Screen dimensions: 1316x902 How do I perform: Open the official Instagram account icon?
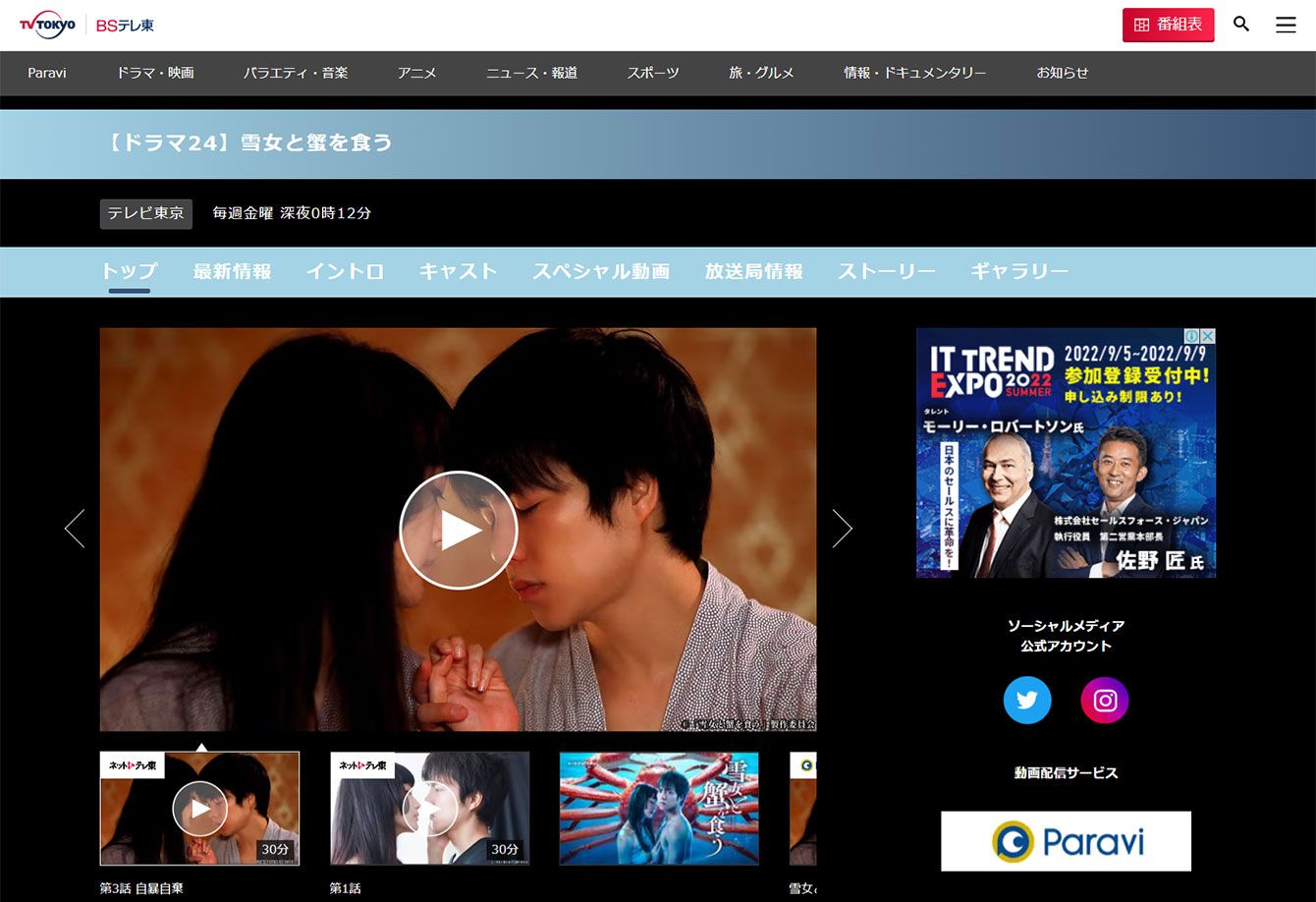(x=1105, y=701)
